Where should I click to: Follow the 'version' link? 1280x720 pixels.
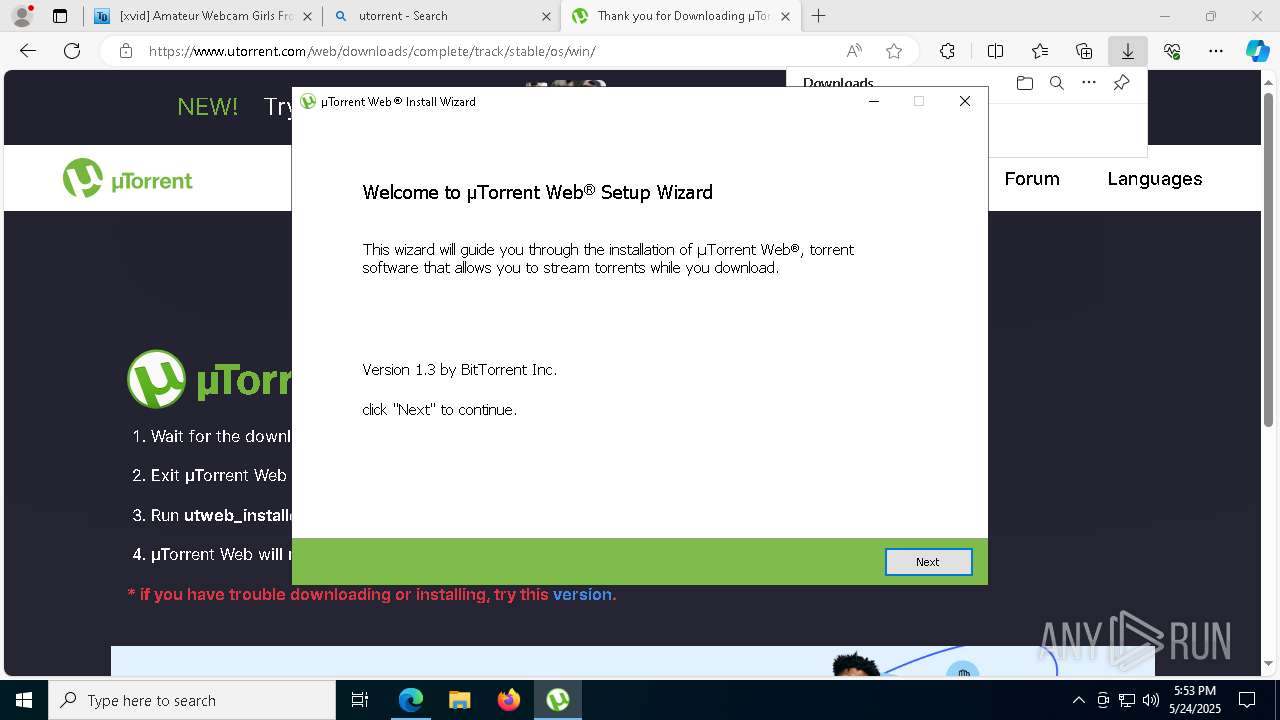582,594
